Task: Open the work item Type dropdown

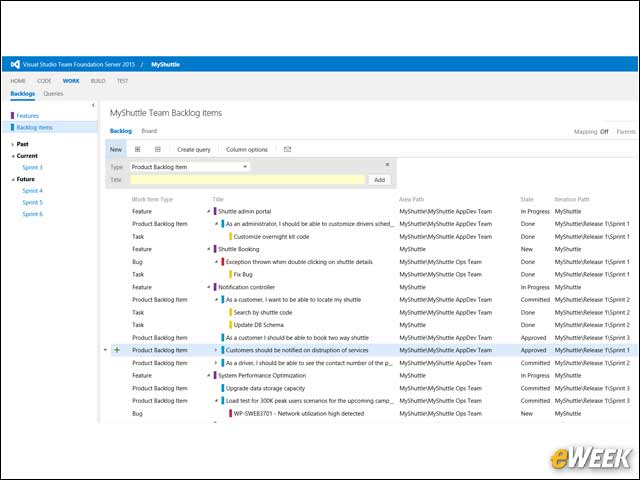Action: [x=191, y=167]
